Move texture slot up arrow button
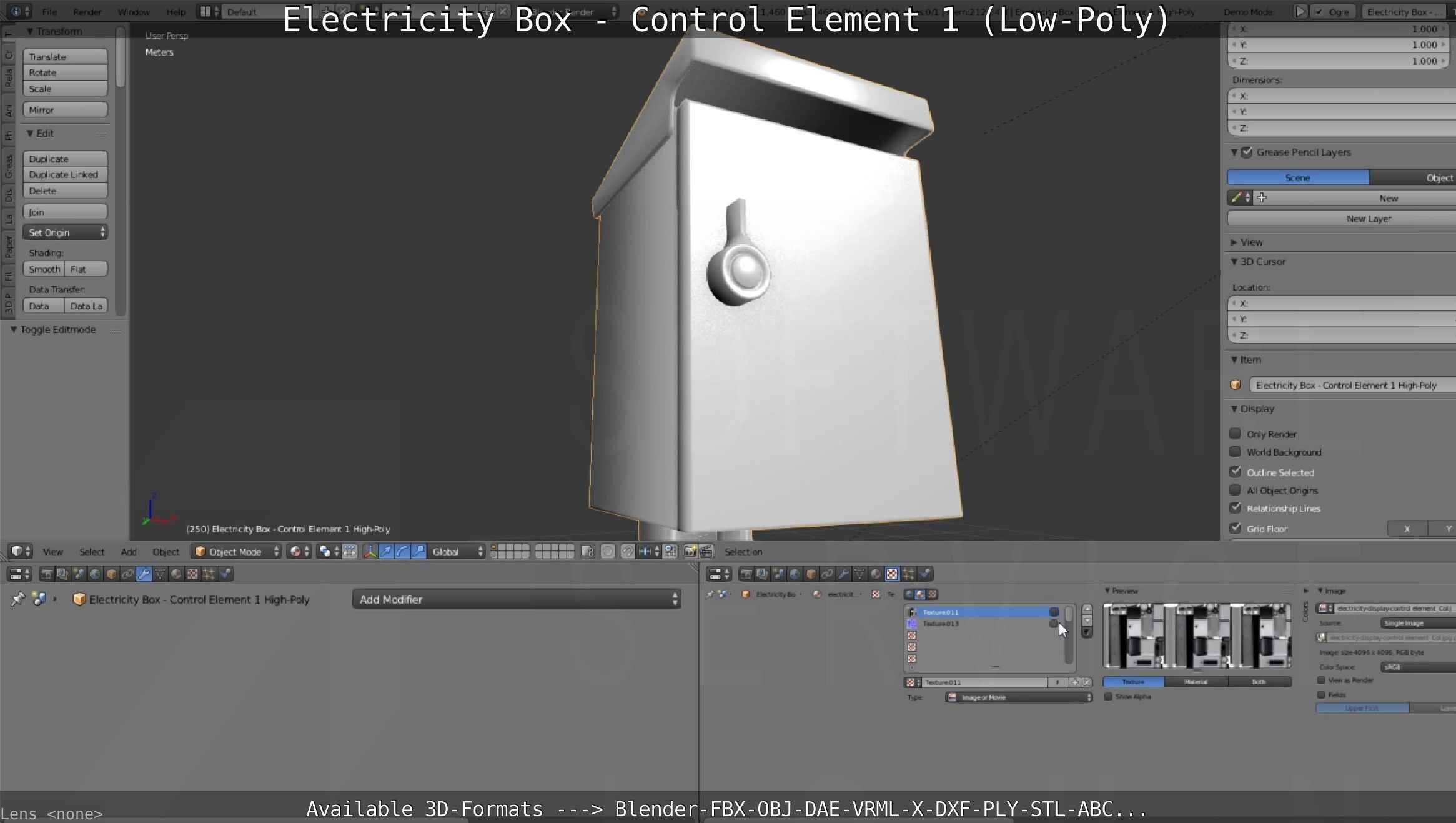 click(1087, 609)
